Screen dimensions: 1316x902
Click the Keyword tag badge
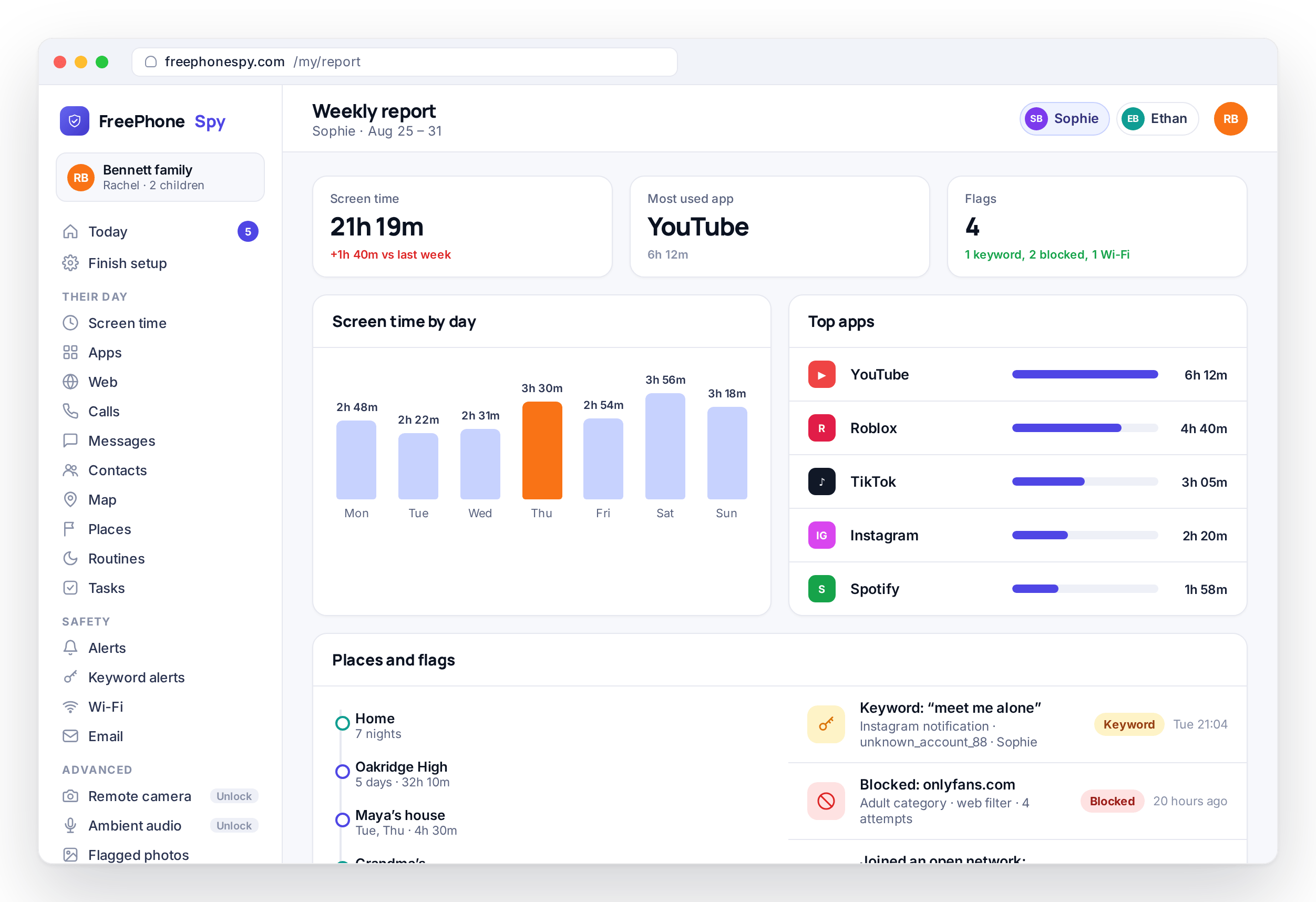pos(1128,725)
